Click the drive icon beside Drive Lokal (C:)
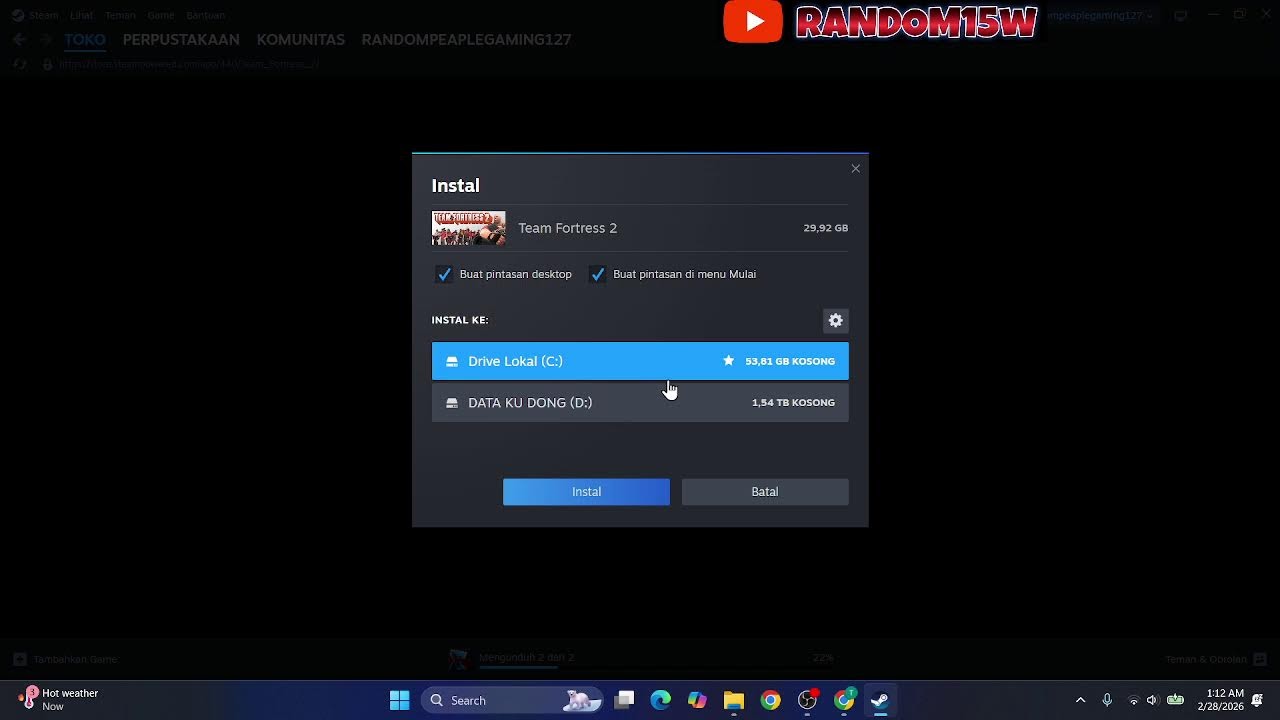1280x720 pixels. pyautogui.click(x=452, y=361)
